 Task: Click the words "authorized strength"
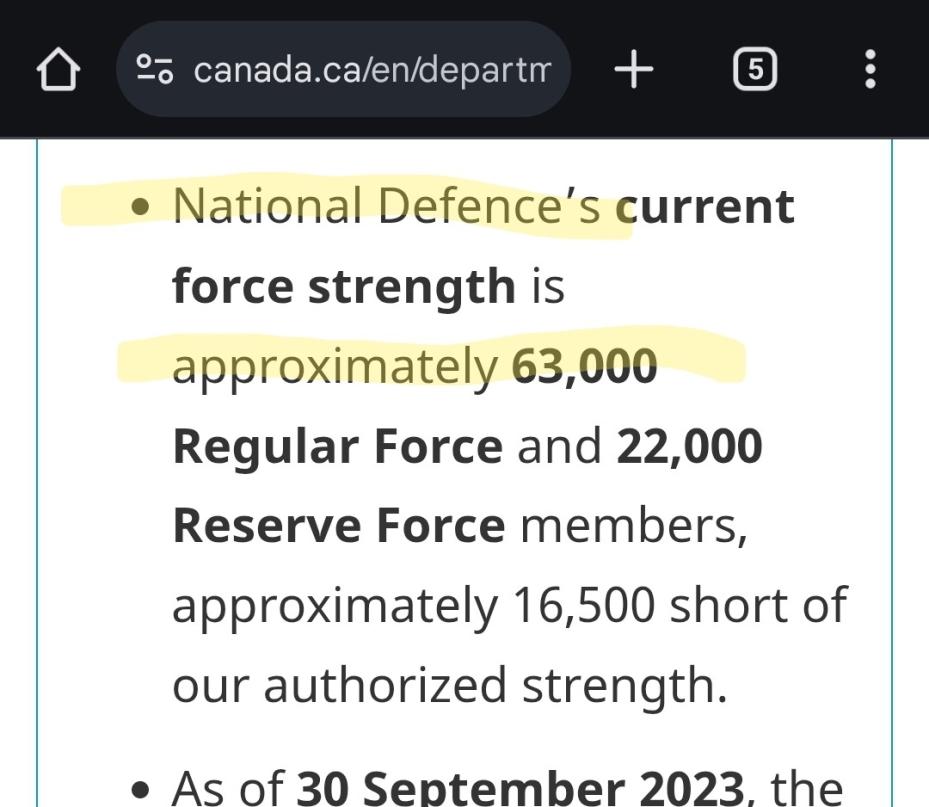(x=494, y=685)
